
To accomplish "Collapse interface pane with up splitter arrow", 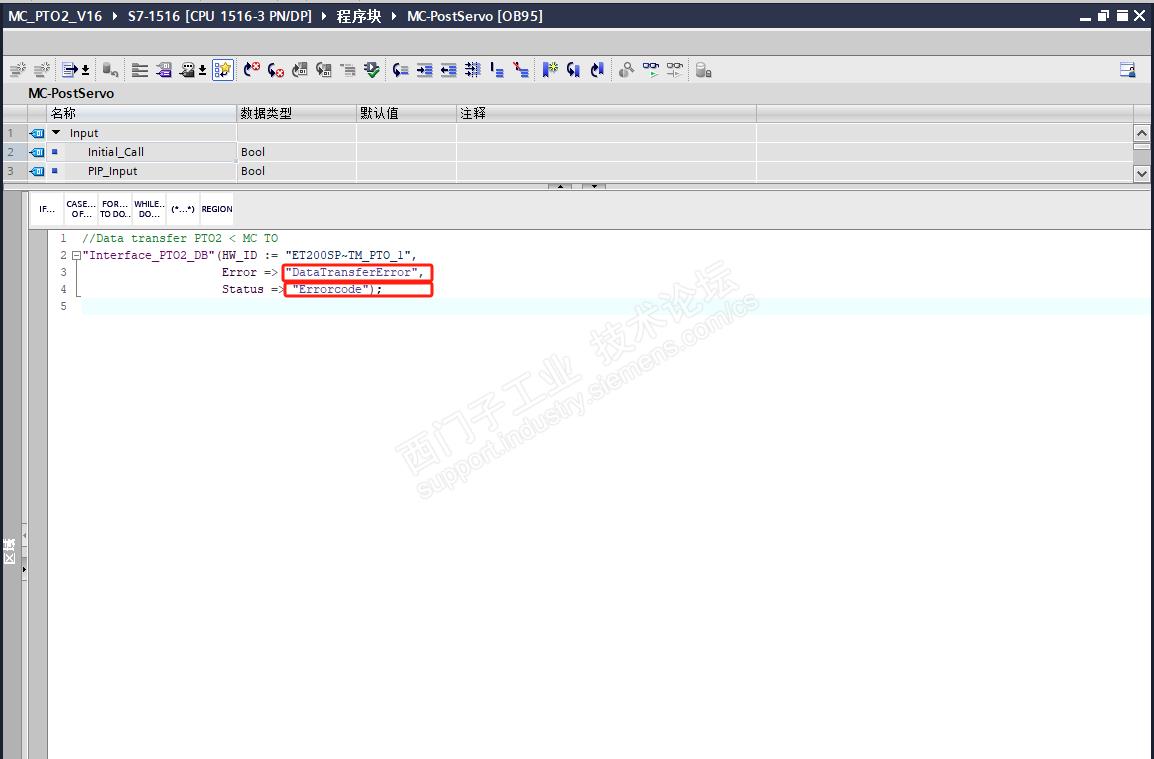I will coord(560,186).
